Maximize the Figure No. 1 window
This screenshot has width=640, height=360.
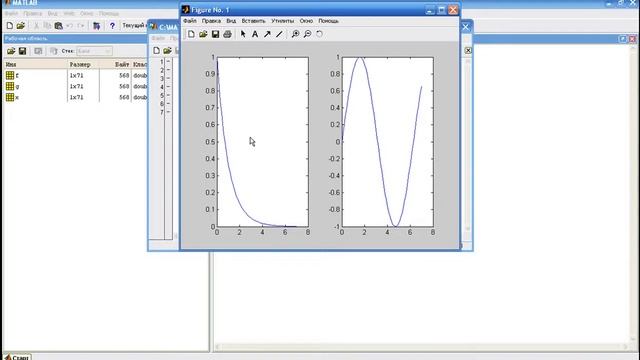tap(441, 10)
